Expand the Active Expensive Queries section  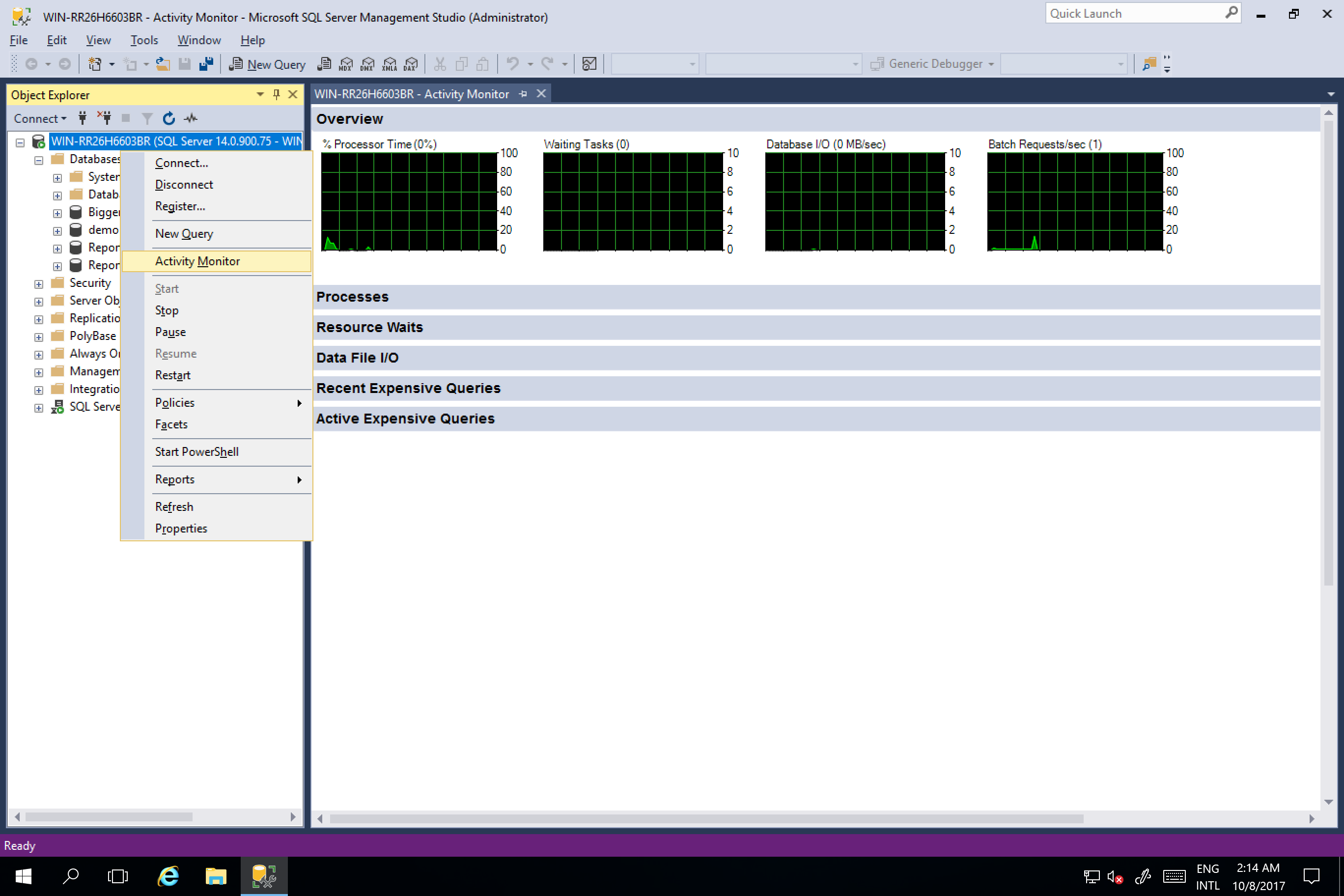(816, 419)
